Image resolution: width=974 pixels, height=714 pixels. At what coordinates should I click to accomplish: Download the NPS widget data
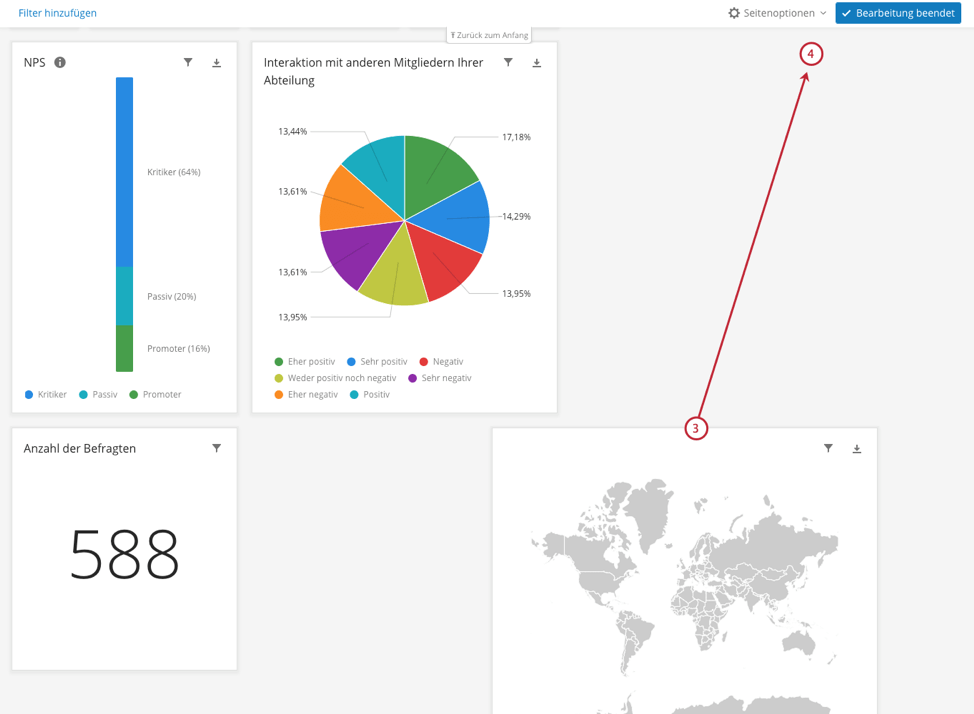[x=216, y=63]
